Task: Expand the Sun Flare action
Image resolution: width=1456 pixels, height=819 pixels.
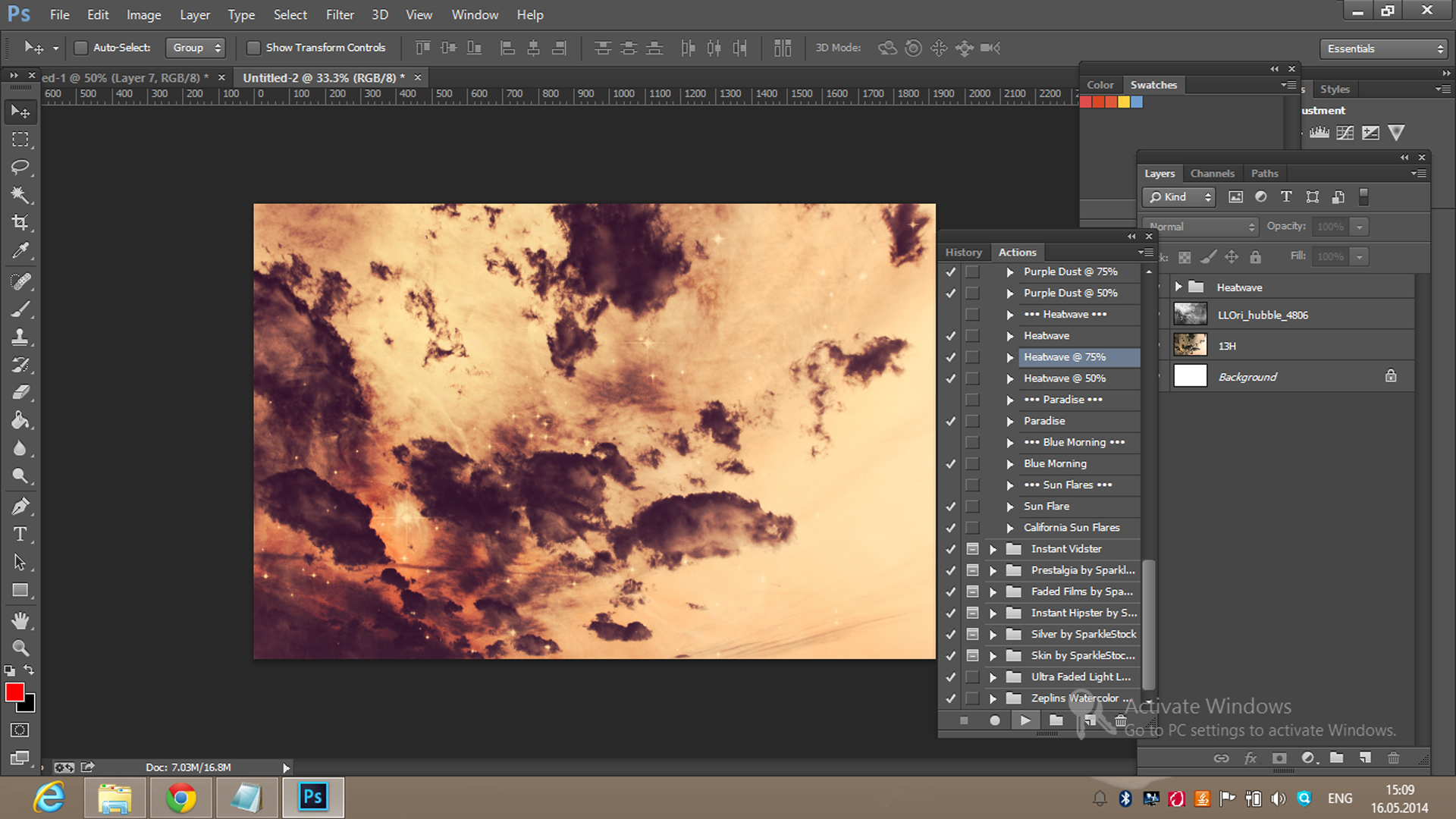Action: 1009,507
